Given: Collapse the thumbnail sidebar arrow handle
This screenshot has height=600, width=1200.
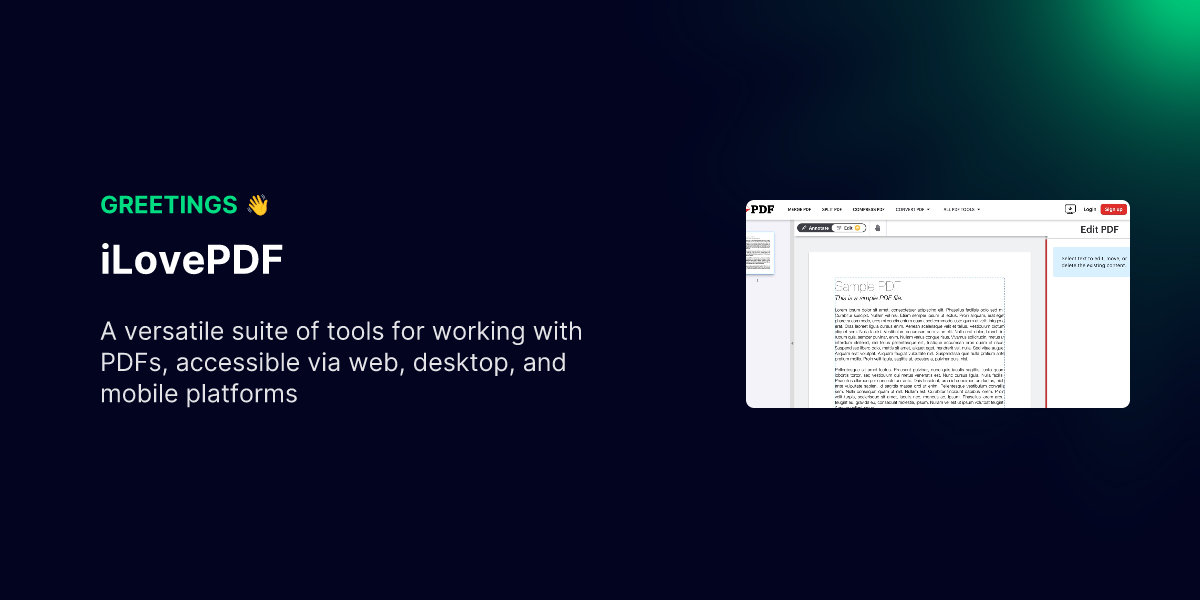Looking at the screenshot, I should [x=793, y=343].
